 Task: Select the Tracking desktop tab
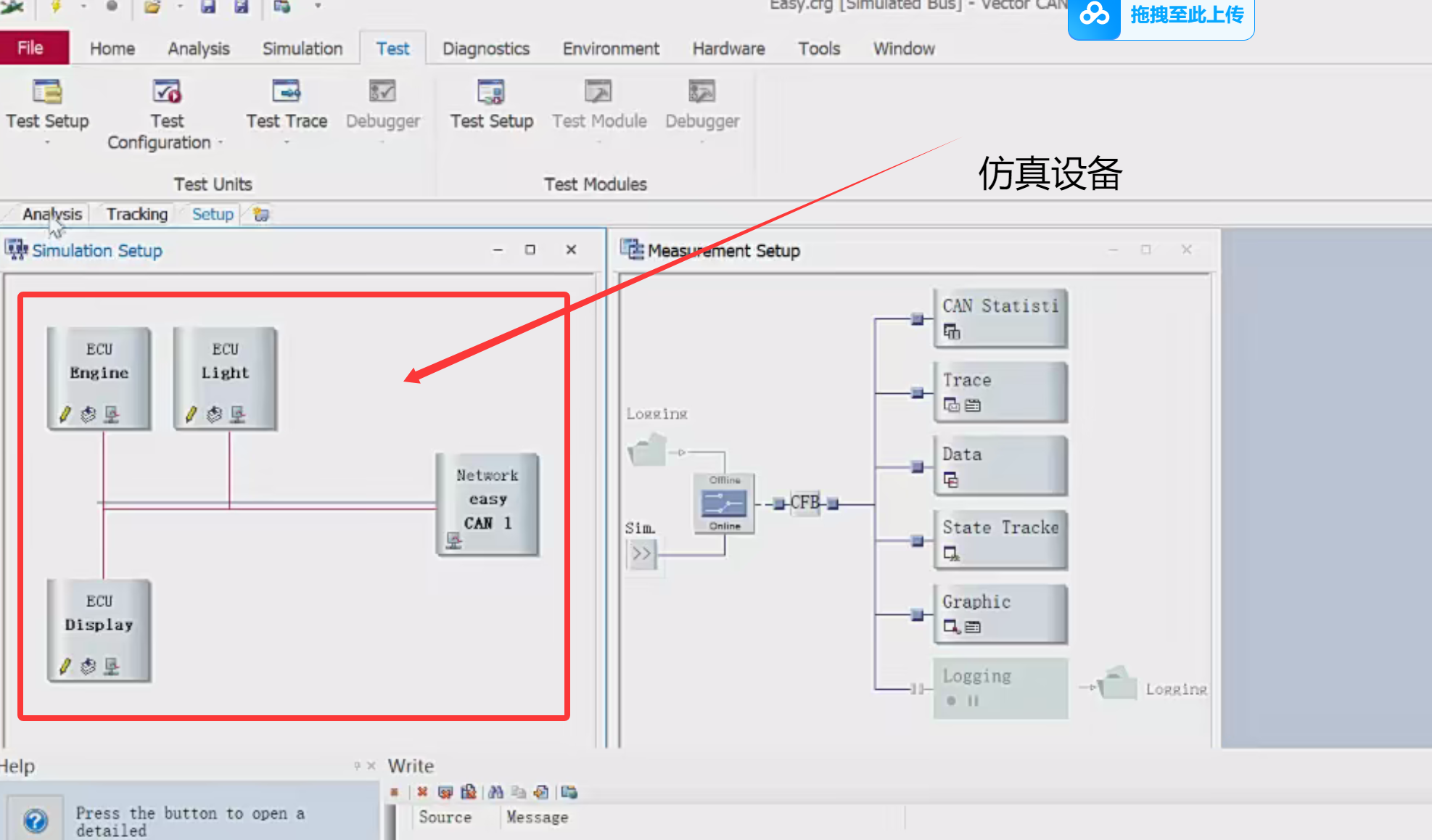point(136,214)
